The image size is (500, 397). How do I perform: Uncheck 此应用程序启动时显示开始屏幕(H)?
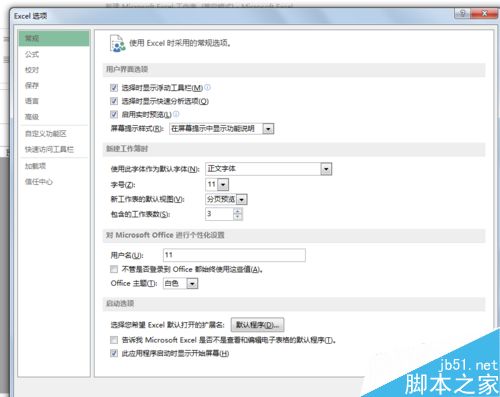[x=114, y=353]
